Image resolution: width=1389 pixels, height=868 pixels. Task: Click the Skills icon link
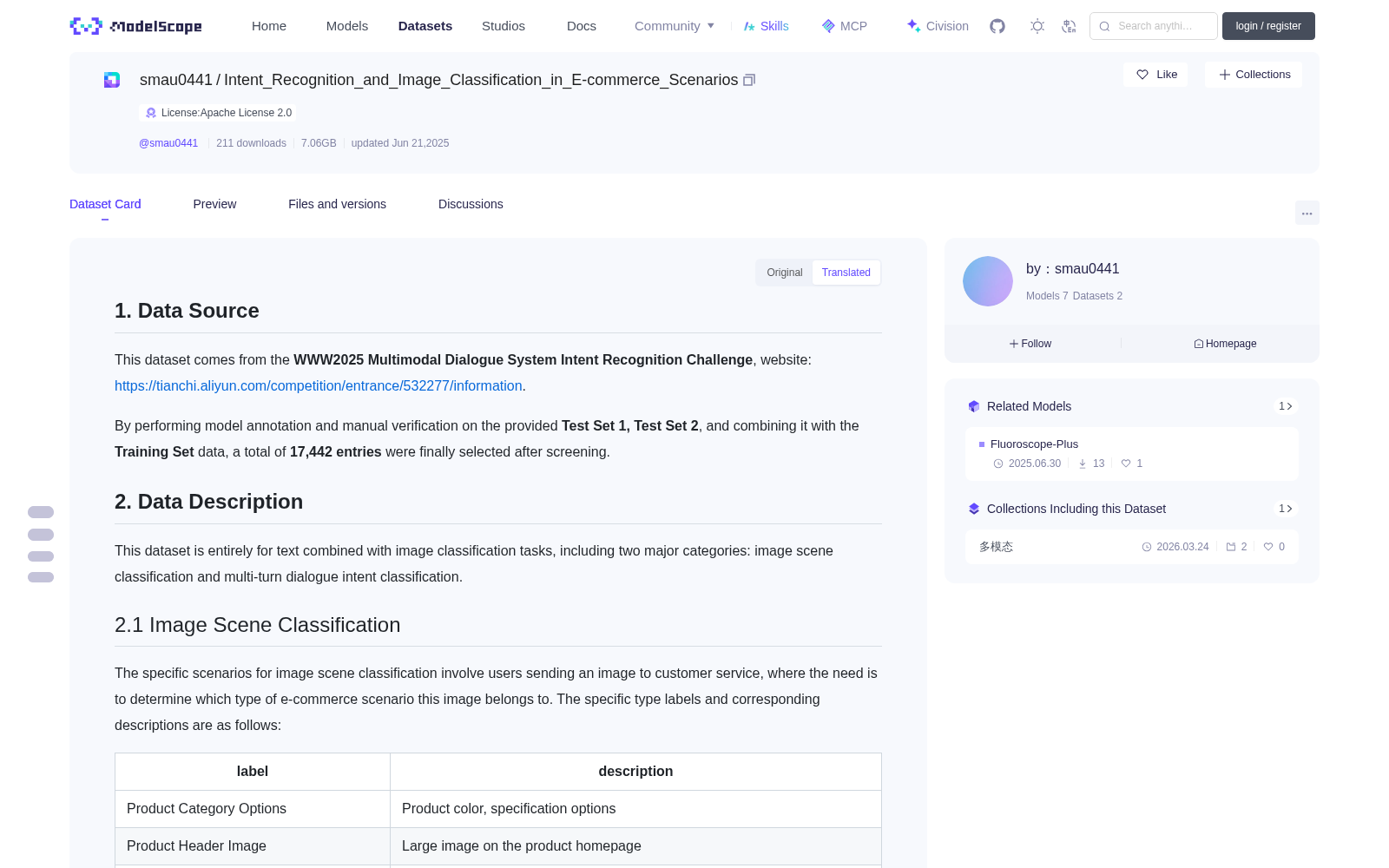767,26
